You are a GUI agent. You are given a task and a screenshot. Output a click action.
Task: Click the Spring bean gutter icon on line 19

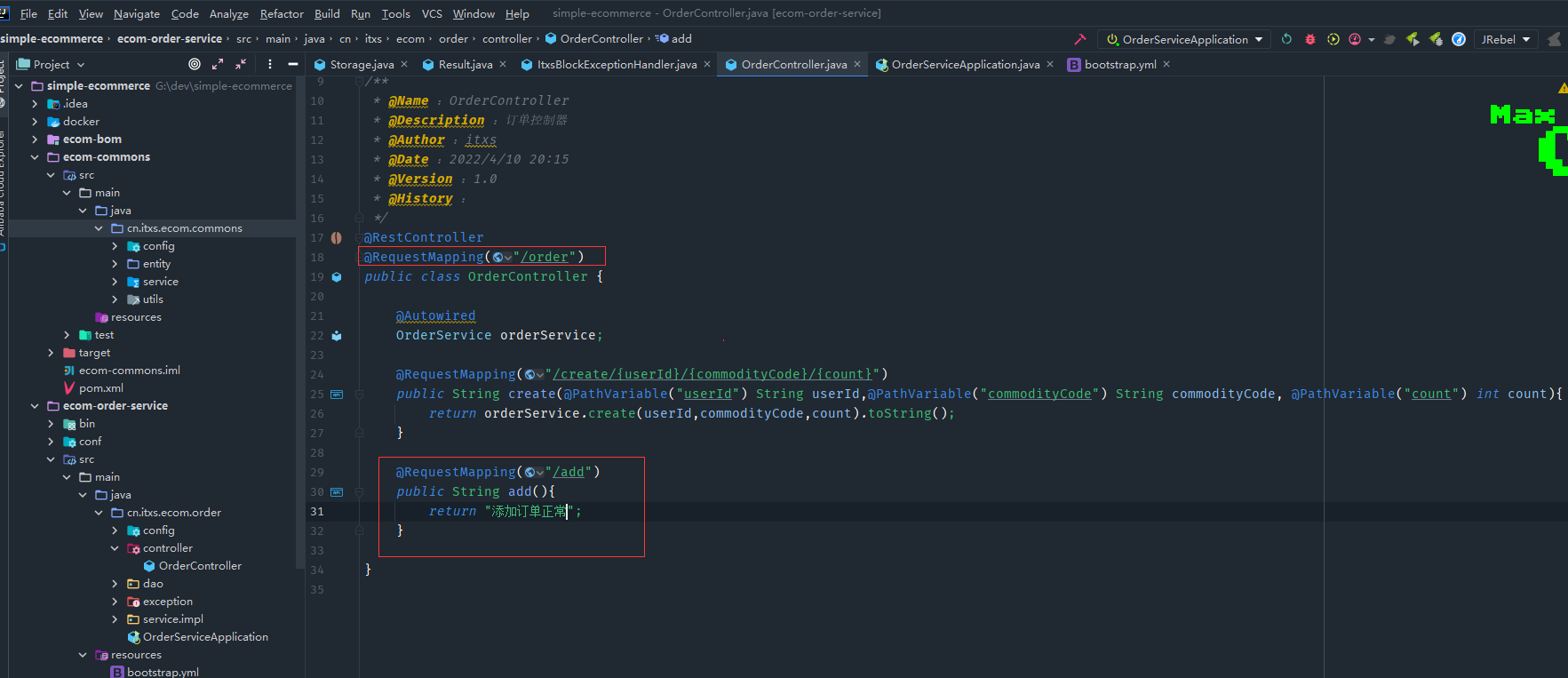(x=337, y=276)
